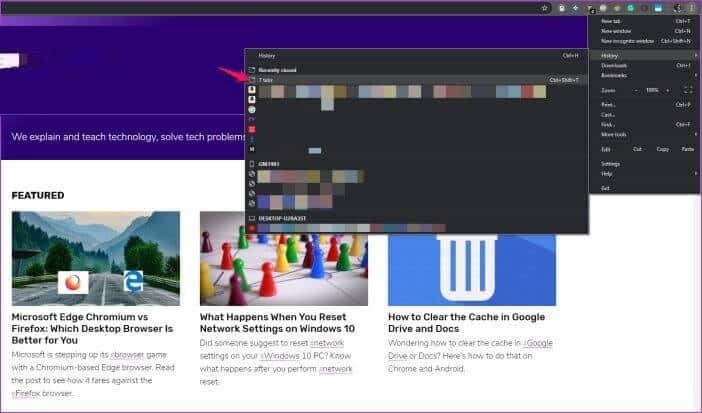702x413 pixels.
Task: Choose Exit from the Chrome menu
Action: pos(644,188)
